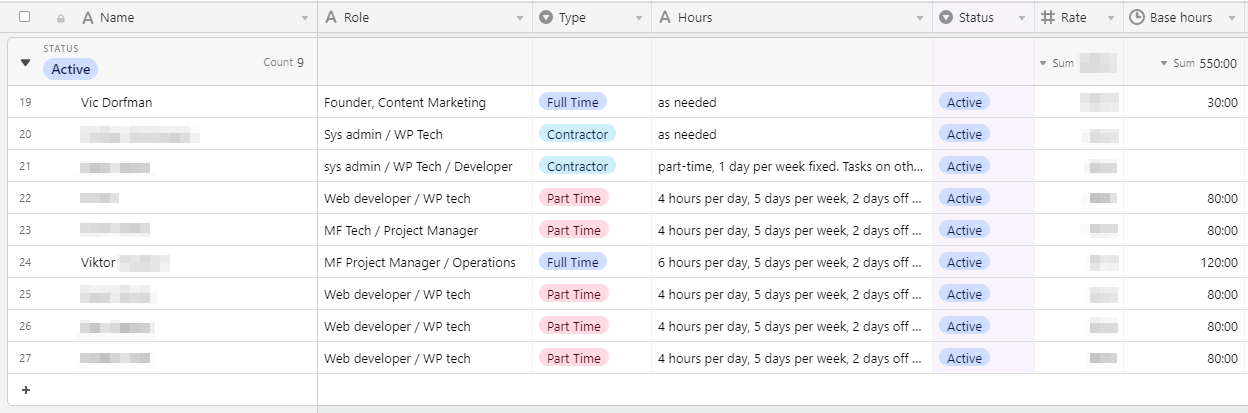1248x413 pixels.
Task: Click the single-select icon beside Status header
Action: click(946, 18)
